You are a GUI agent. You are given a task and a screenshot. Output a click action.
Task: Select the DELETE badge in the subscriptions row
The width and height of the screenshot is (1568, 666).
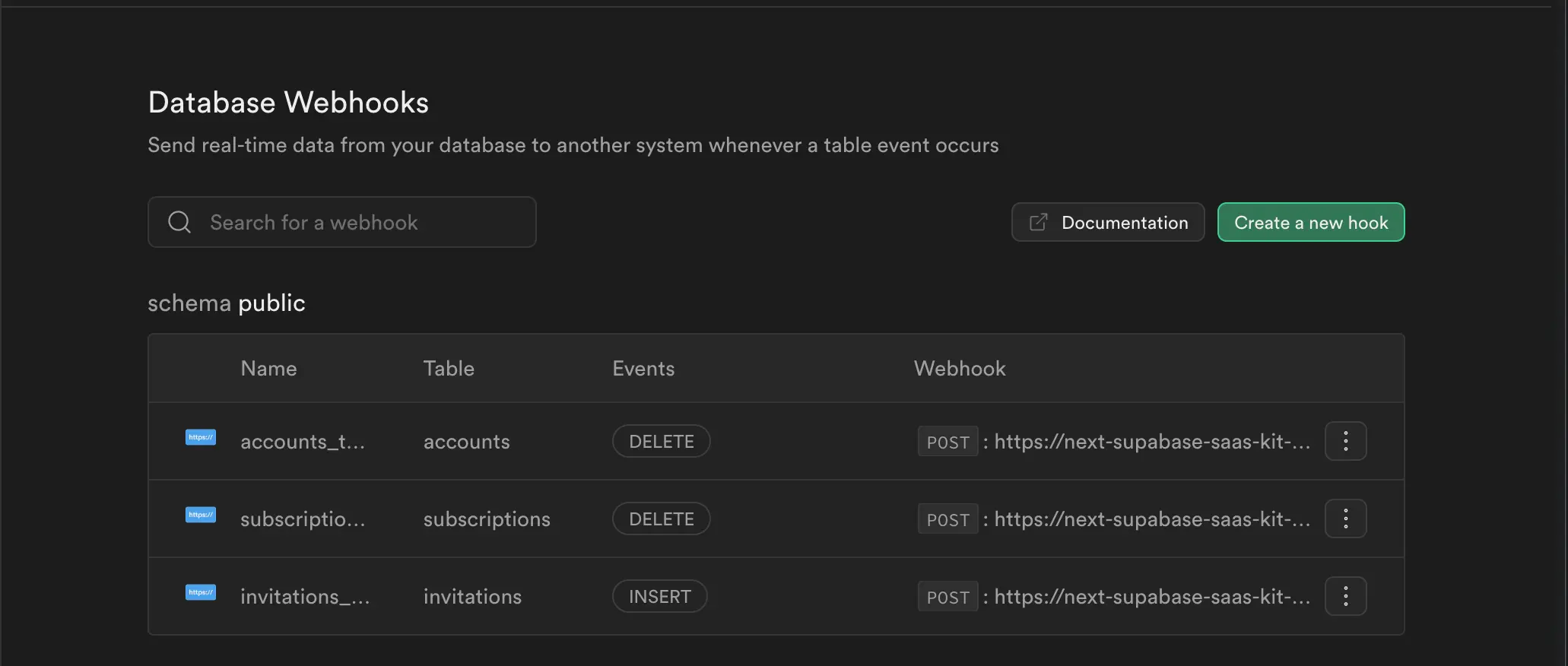(x=661, y=519)
